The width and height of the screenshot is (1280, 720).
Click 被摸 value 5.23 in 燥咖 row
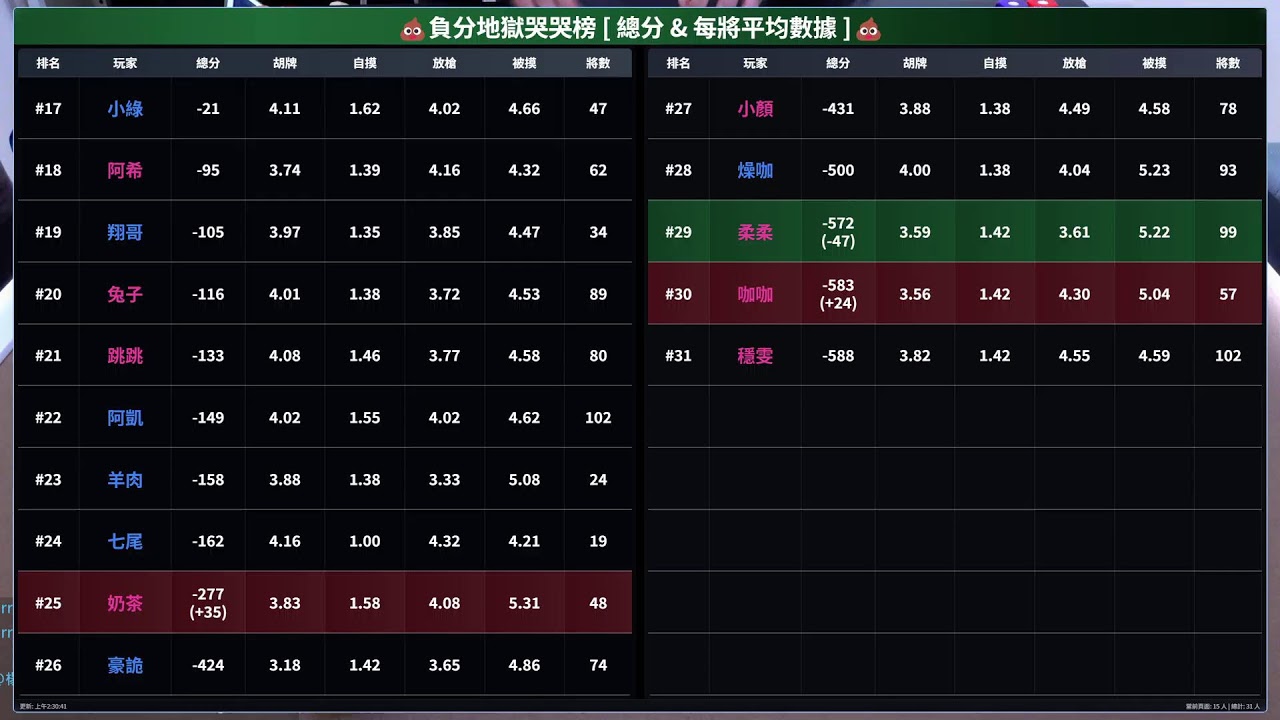[1154, 170]
